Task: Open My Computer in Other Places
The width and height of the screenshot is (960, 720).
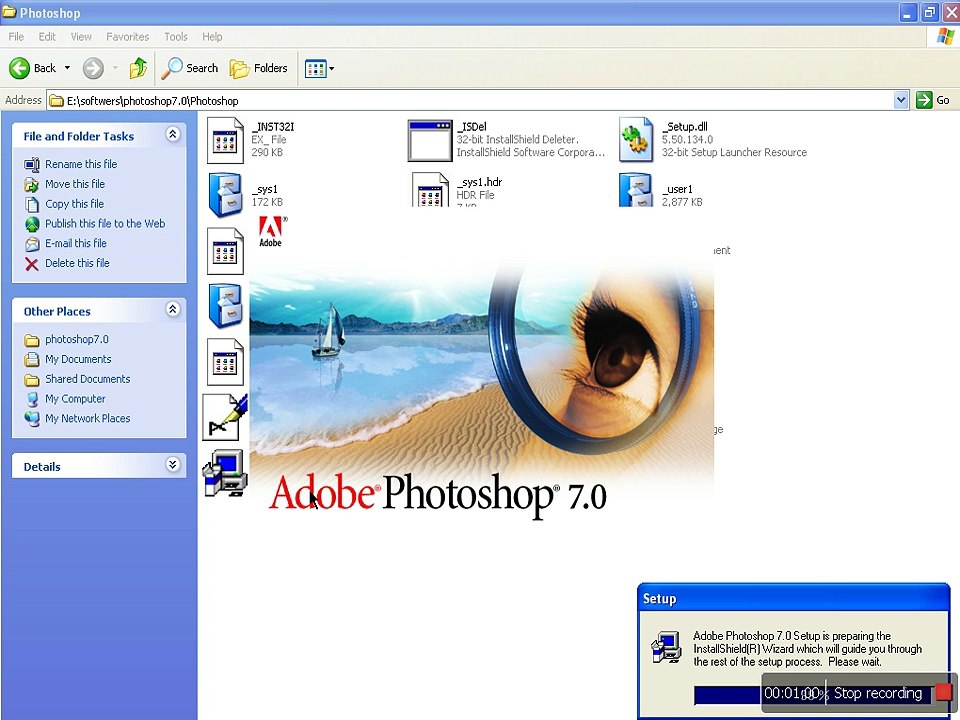Action: [x=75, y=399]
